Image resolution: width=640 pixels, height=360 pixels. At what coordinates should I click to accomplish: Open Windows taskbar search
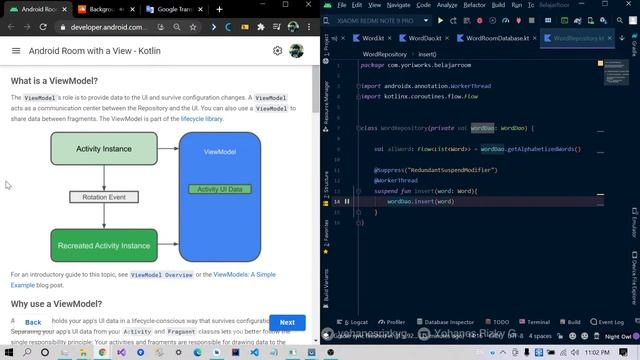pyautogui.click(x=27, y=352)
